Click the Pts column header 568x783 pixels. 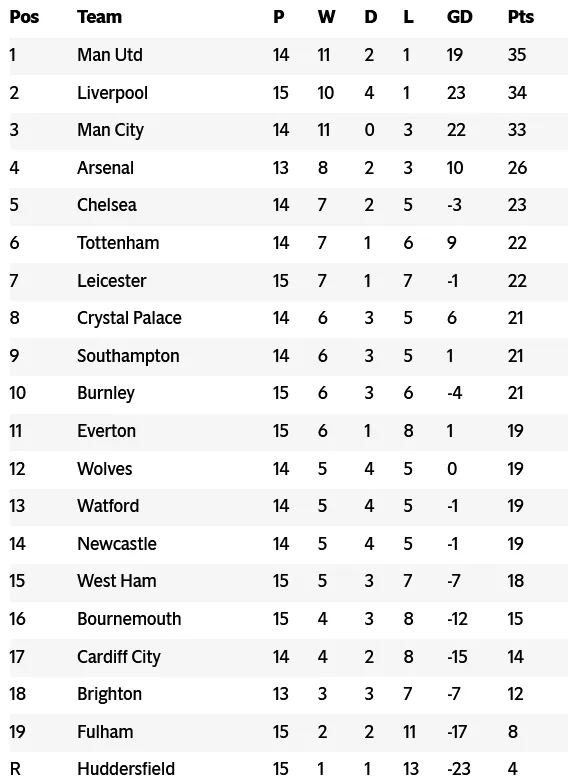coord(521,17)
